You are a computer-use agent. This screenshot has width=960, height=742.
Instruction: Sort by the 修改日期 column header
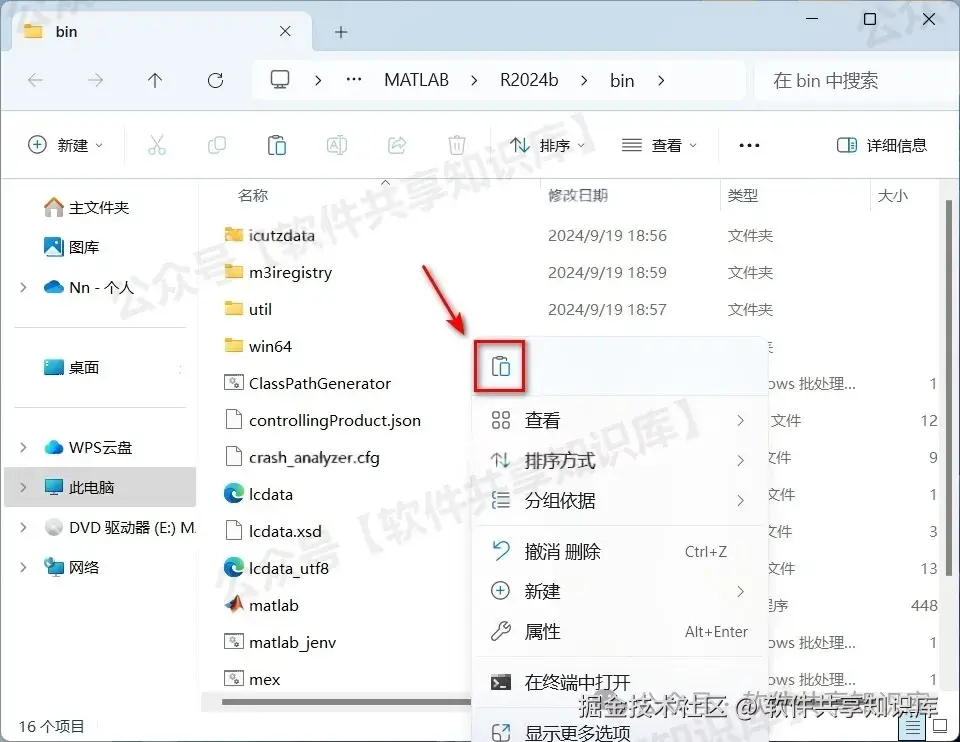coord(577,195)
